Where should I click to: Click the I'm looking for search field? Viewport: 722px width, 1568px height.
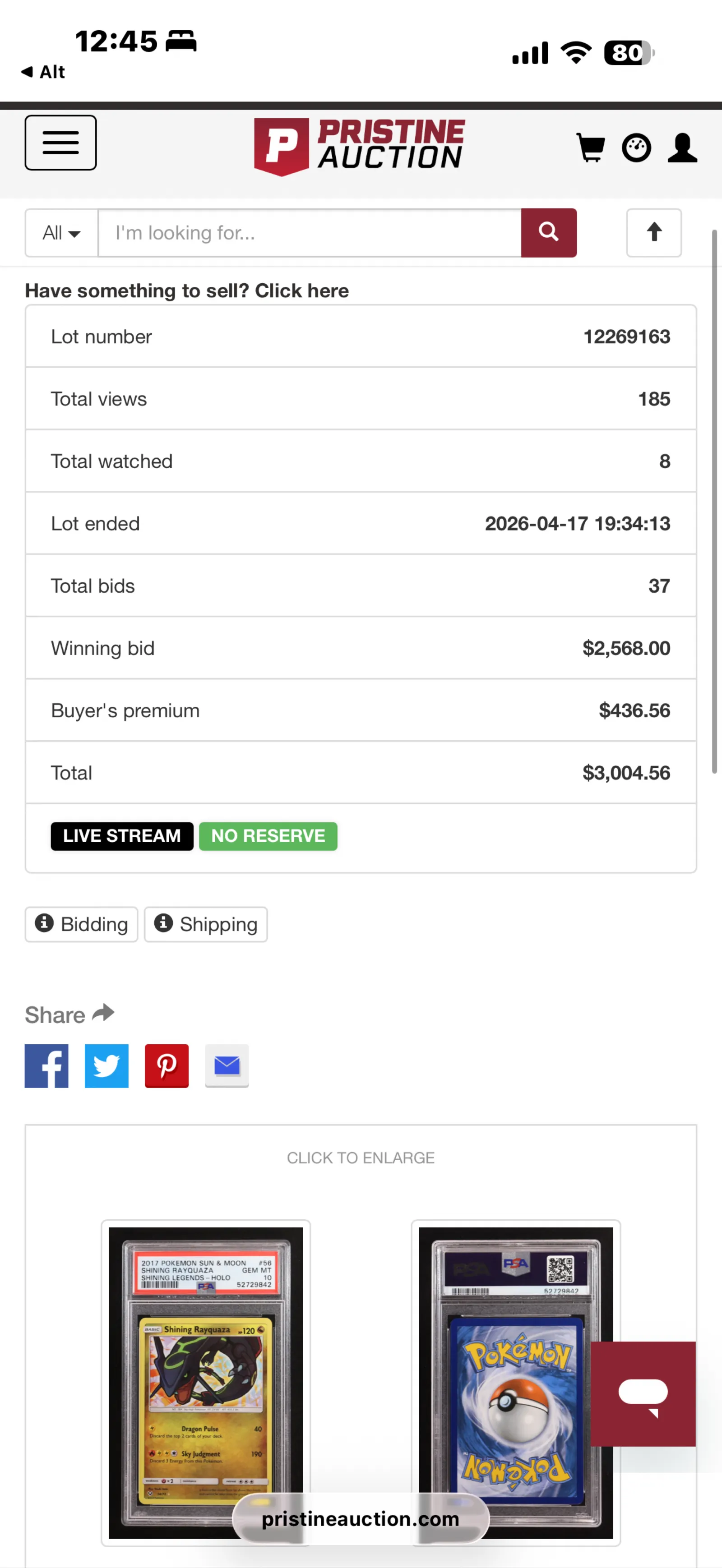click(x=309, y=232)
